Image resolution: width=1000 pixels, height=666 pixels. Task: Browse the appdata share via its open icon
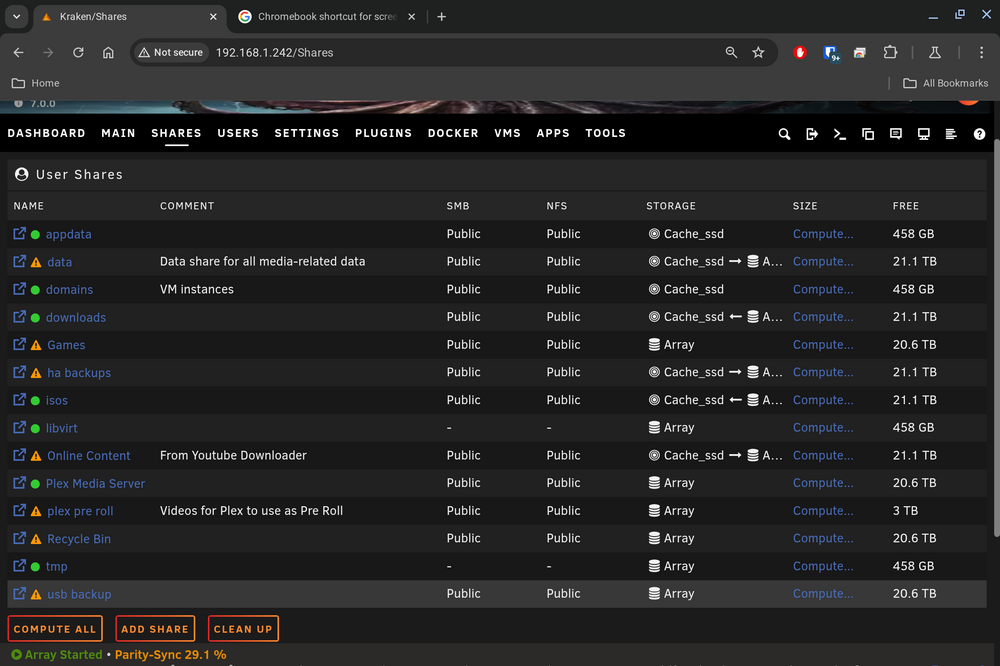pos(20,233)
